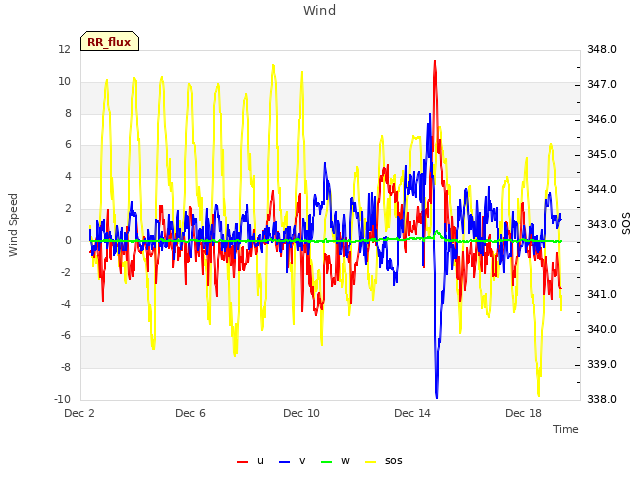Click the 'Dec 6' x-axis tick
The image size is (640, 480).
pos(190,413)
